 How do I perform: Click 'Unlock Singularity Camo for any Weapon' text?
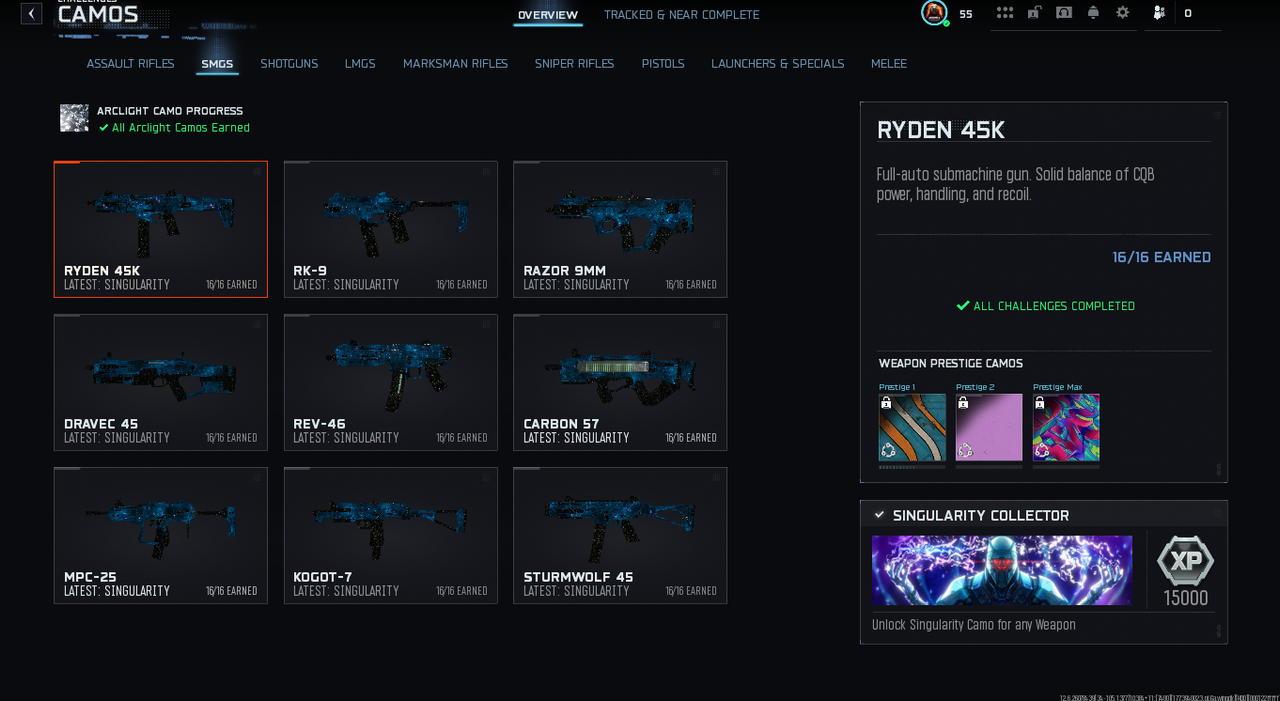click(x=974, y=625)
